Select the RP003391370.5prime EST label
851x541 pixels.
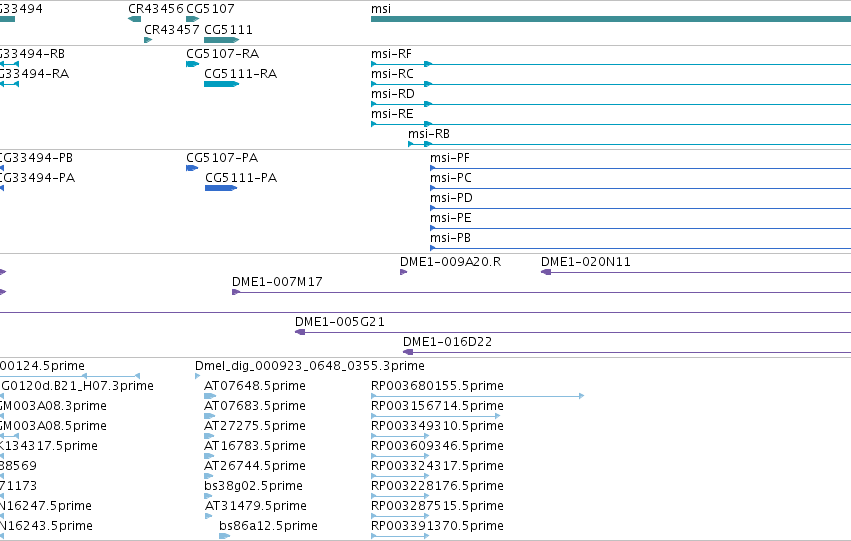(437, 526)
